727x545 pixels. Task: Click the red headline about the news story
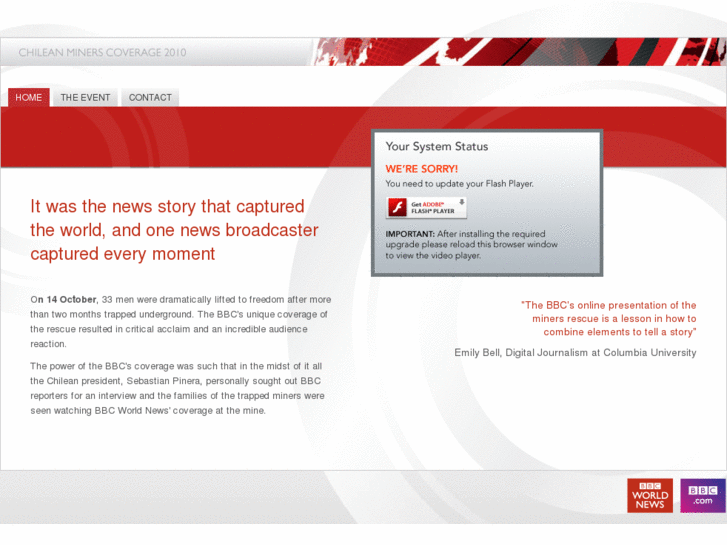(x=174, y=230)
